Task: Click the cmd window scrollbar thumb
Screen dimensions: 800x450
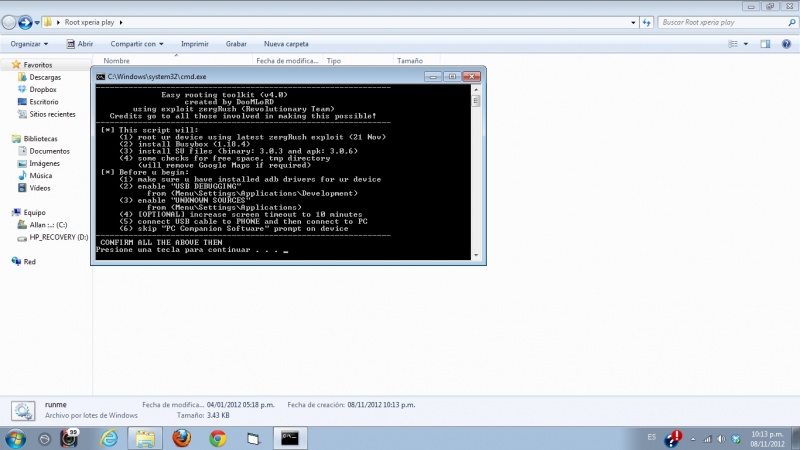Action: click(476, 101)
